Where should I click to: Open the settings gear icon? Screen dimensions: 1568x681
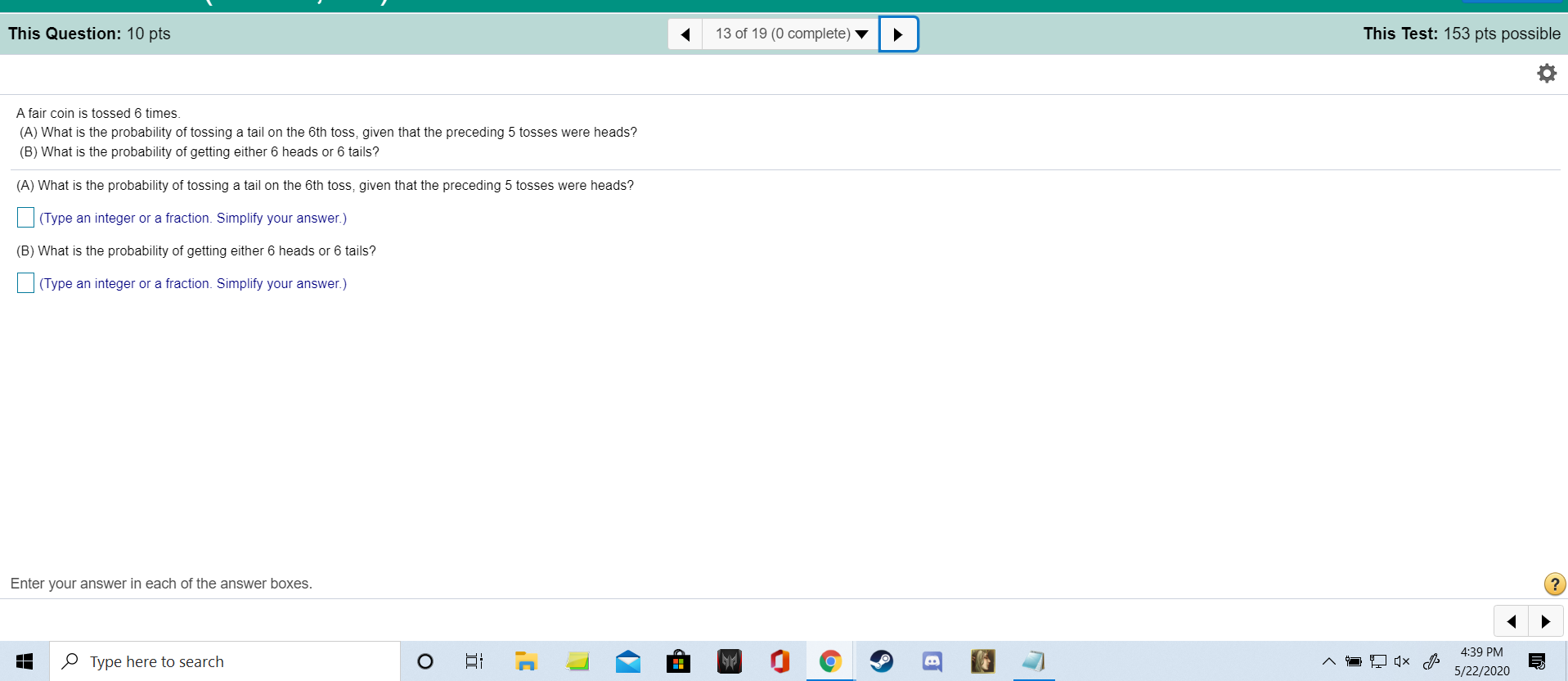[x=1547, y=74]
